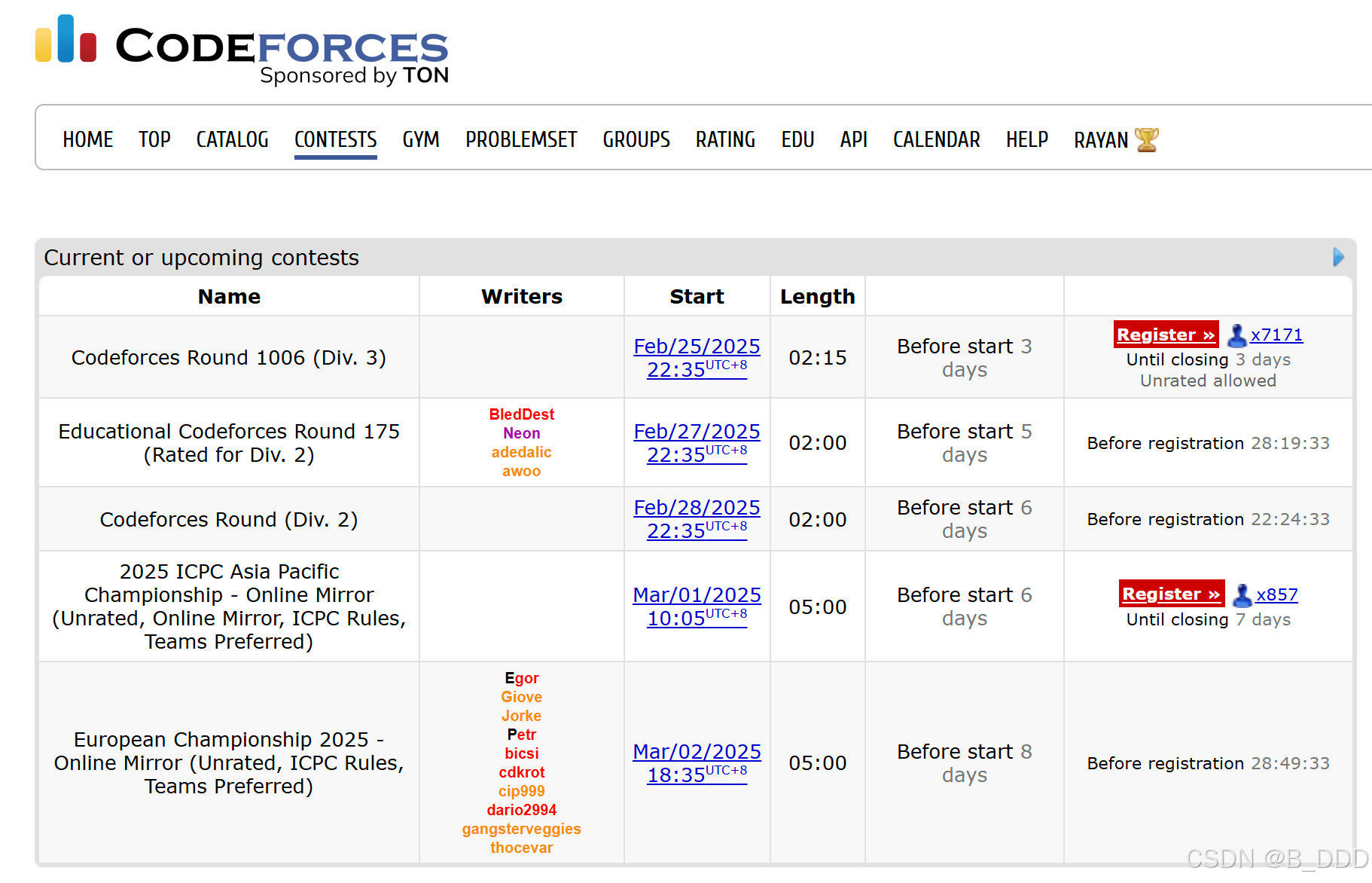Screen dimensions: 1372x883
Task: Click the Before registration 28:49:33 text
Action: click(x=1208, y=763)
